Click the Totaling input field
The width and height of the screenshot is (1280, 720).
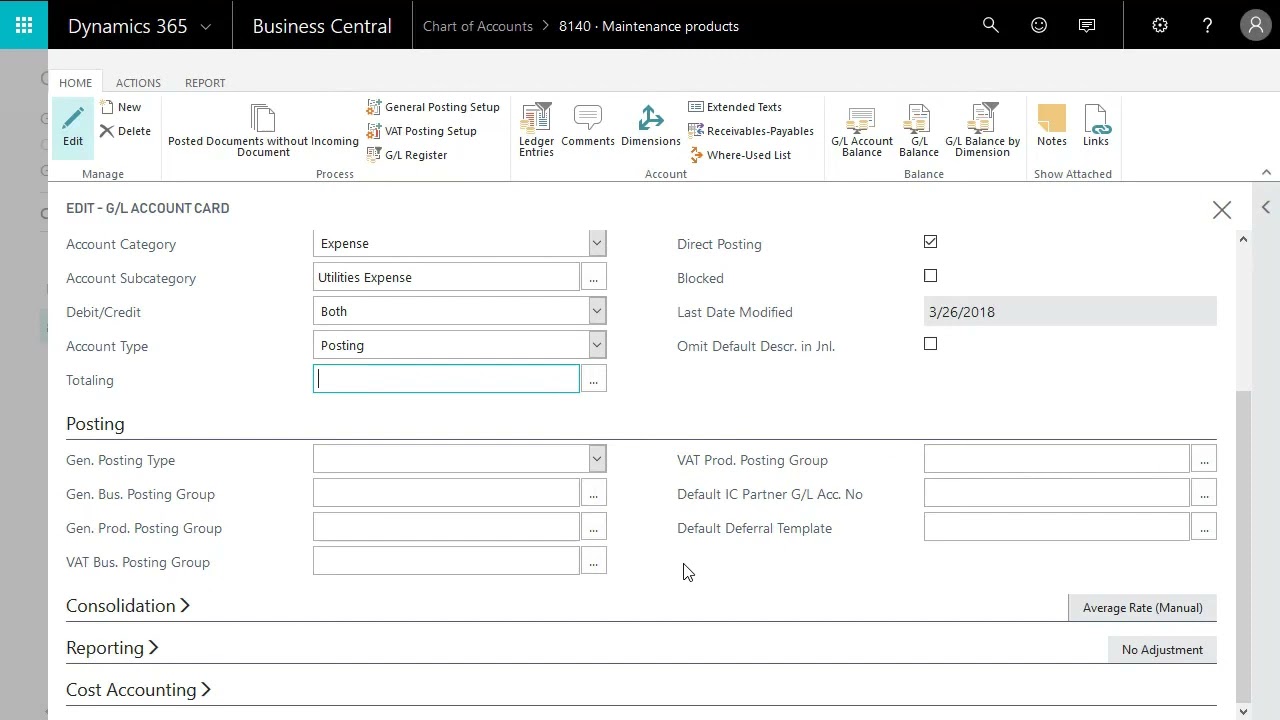[x=446, y=379]
